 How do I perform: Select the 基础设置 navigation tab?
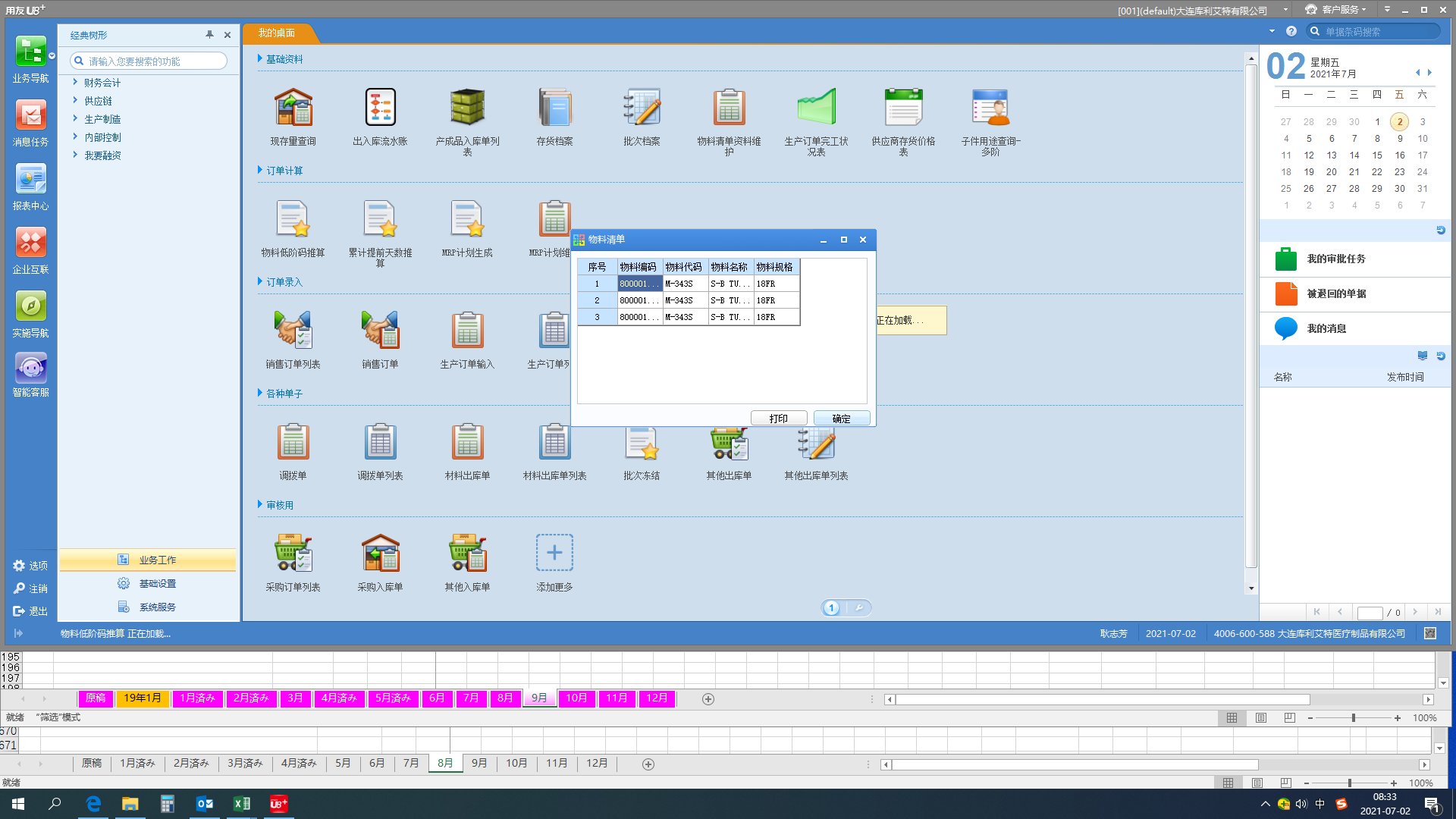click(157, 583)
